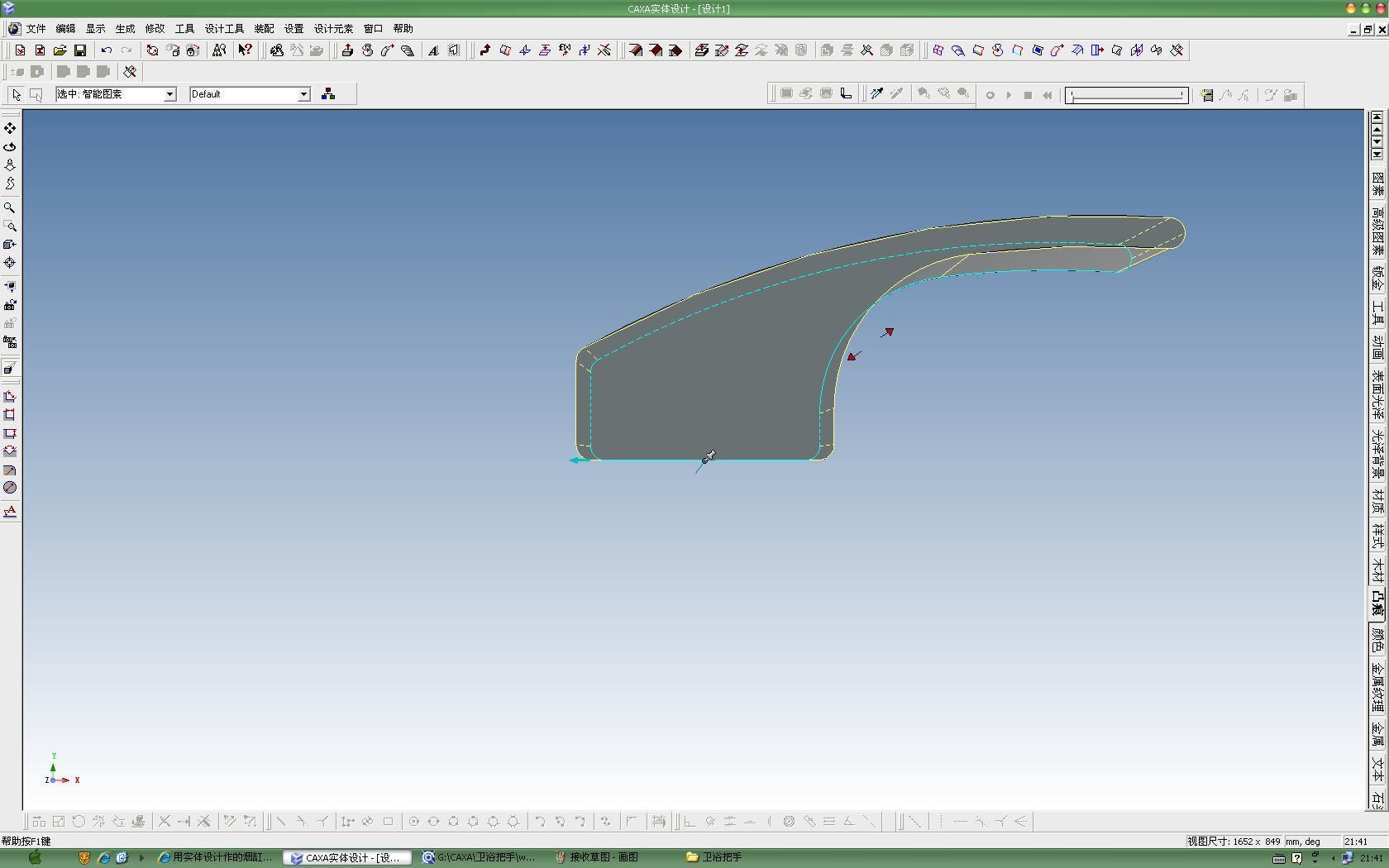Image resolution: width=1389 pixels, height=868 pixels.
Task: Open the 文件 menu
Action: 36,28
